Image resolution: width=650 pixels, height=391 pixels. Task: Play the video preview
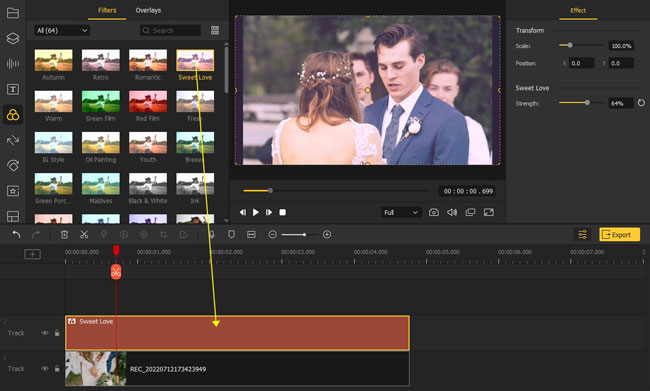point(256,212)
